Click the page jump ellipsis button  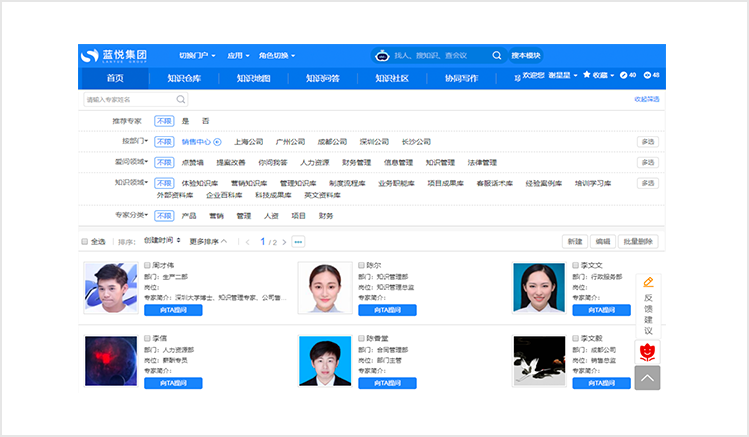pyautogui.click(x=297, y=242)
